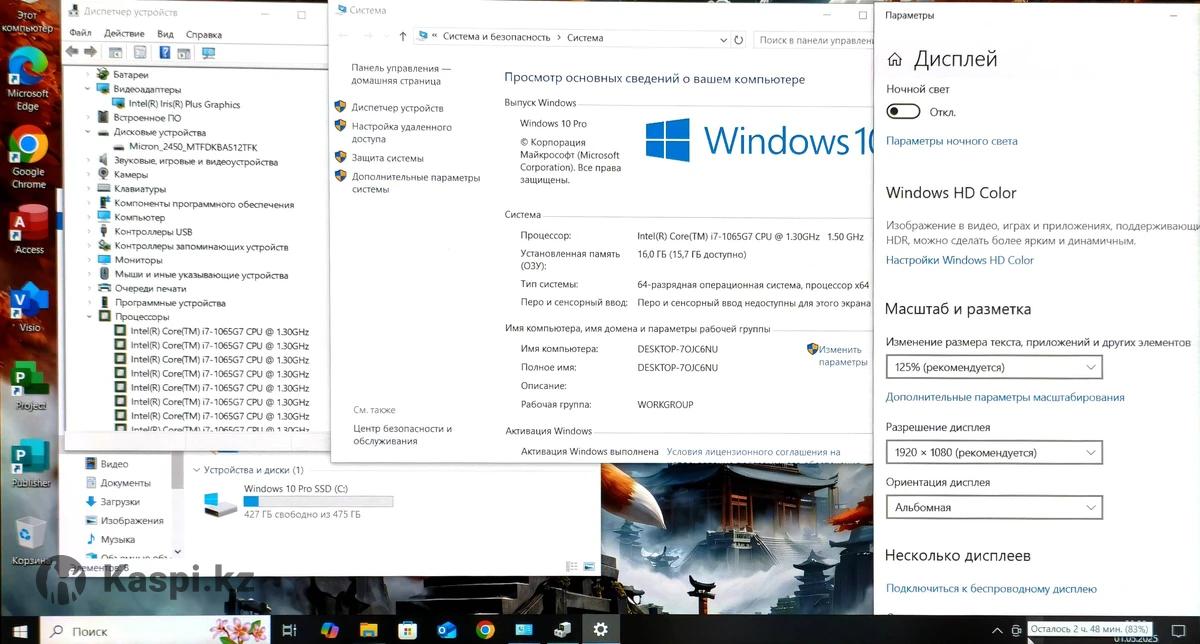This screenshot has width=1200, height=644.
Task: Open the blue Help icon in Device Manager toolbar
Action: 164,52
